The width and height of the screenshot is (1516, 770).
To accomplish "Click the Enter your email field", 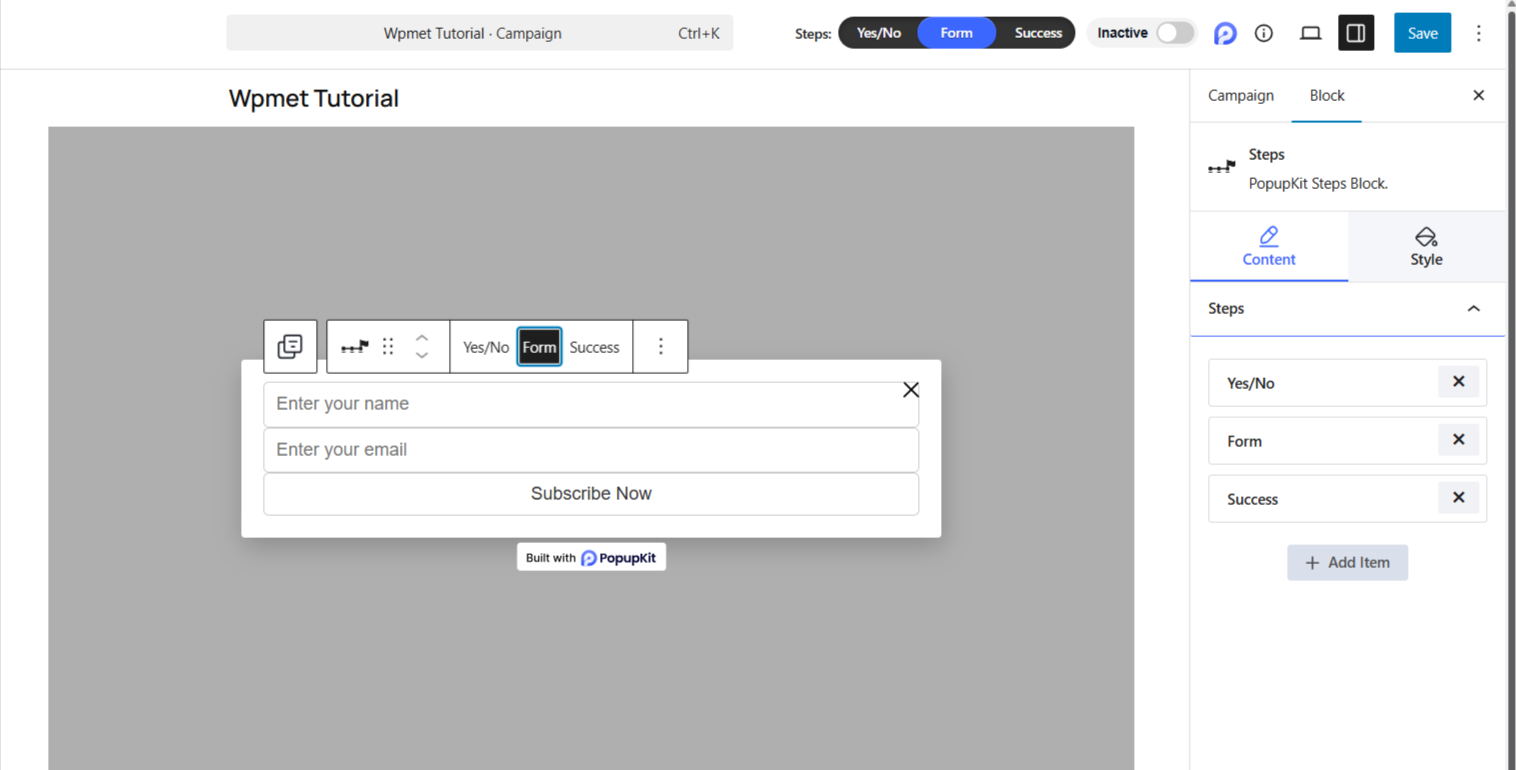I will pos(591,449).
